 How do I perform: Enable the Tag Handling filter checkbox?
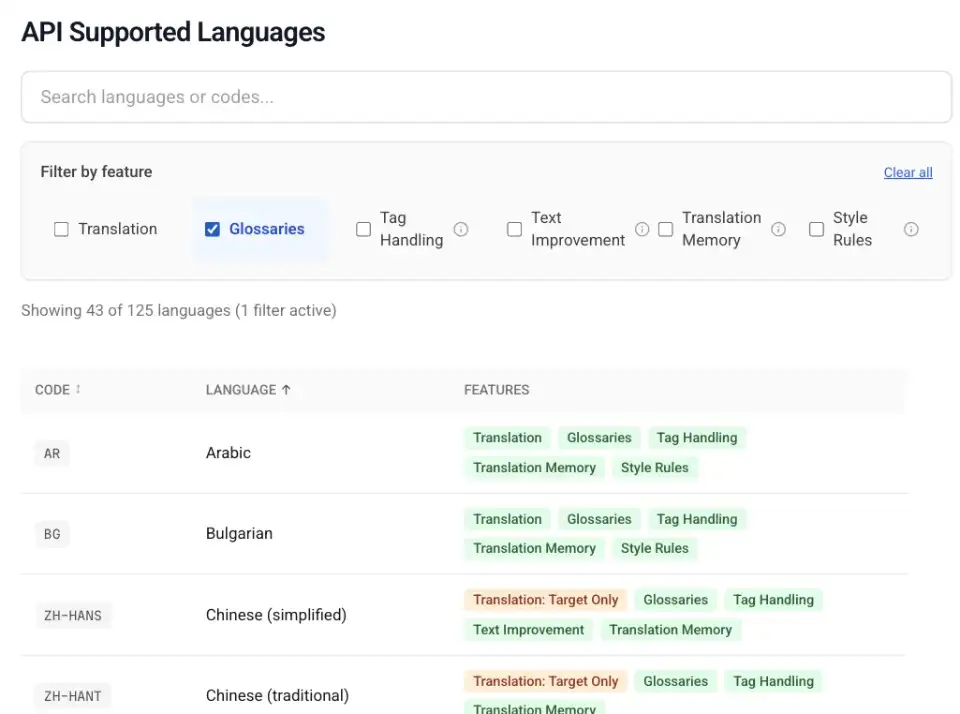coord(364,229)
